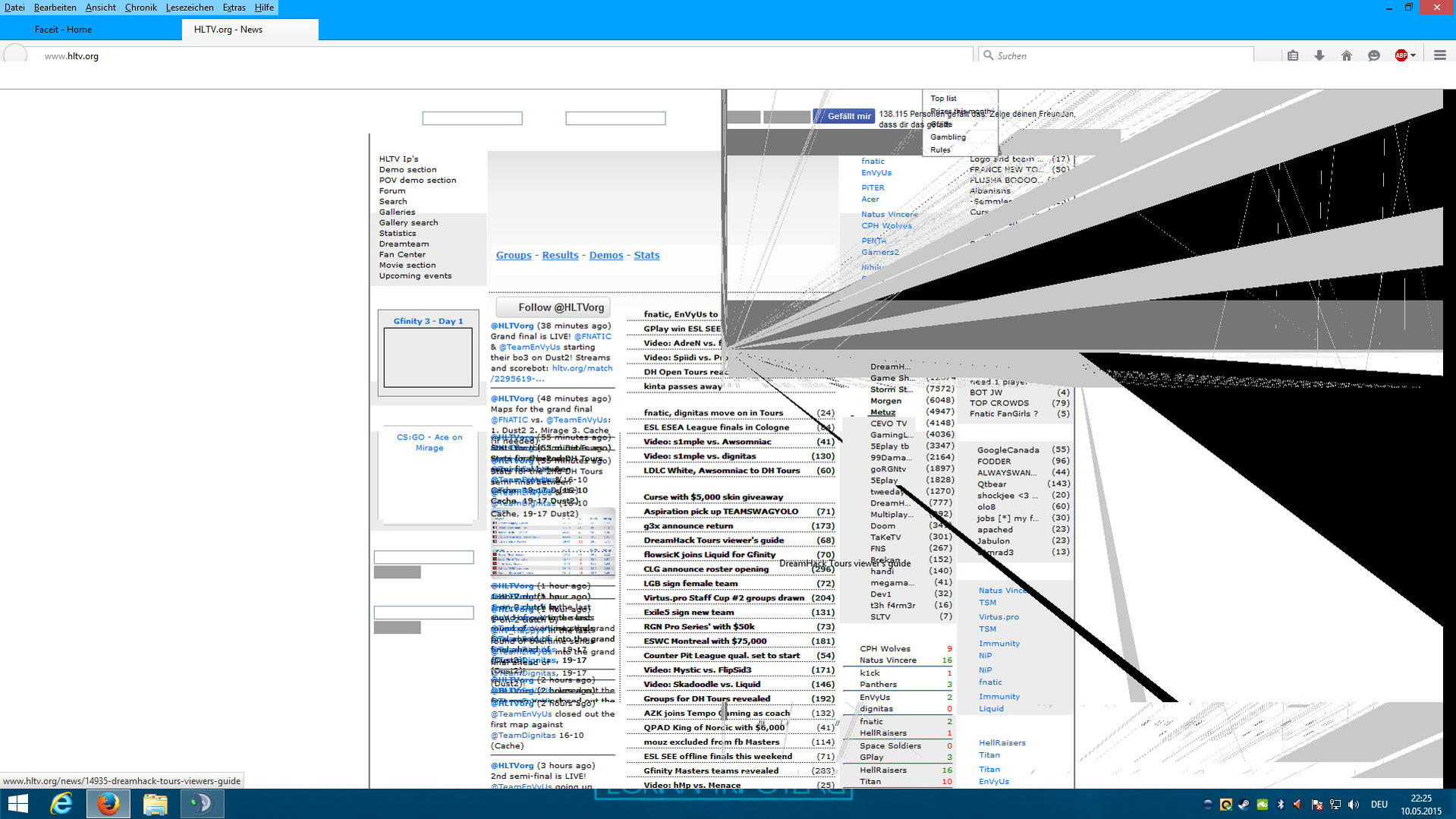1456x819 pixels.
Task: Go to the Firefox home page icon
Action: 1347,55
